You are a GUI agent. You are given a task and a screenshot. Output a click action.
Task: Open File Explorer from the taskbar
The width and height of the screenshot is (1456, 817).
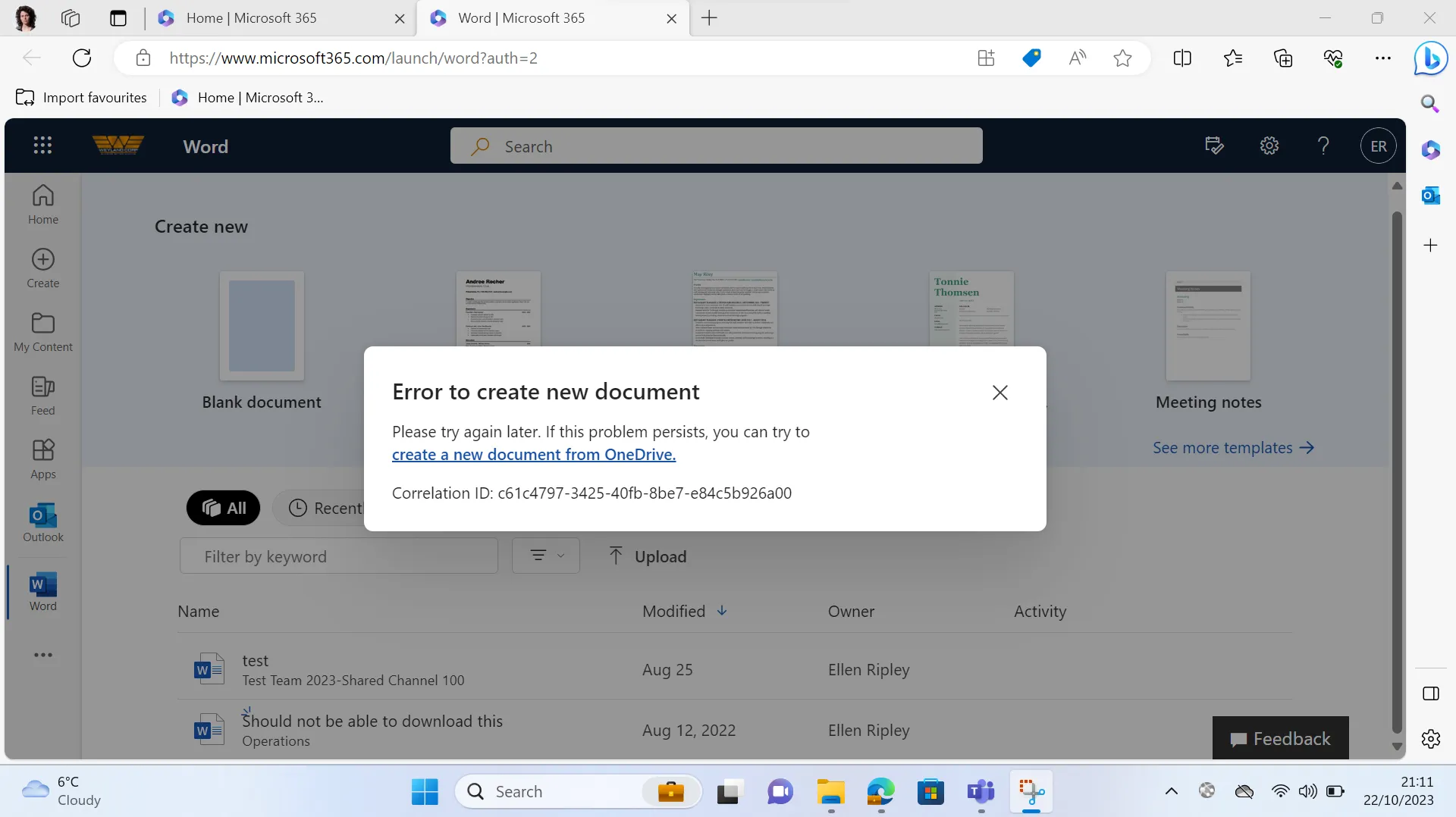tap(830, 792)
